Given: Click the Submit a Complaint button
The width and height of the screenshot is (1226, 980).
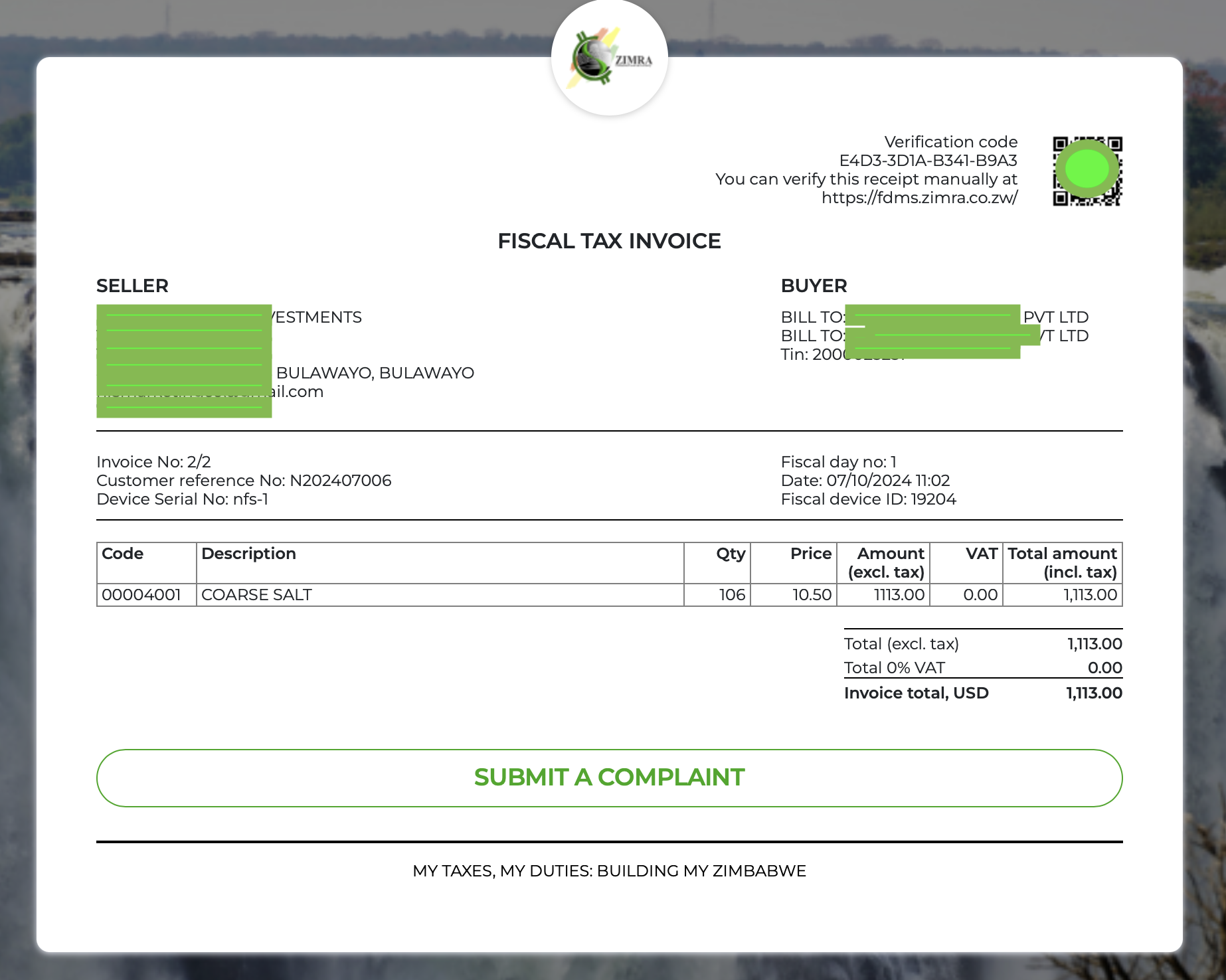Looking at the screenshot, I should [610, 778].
